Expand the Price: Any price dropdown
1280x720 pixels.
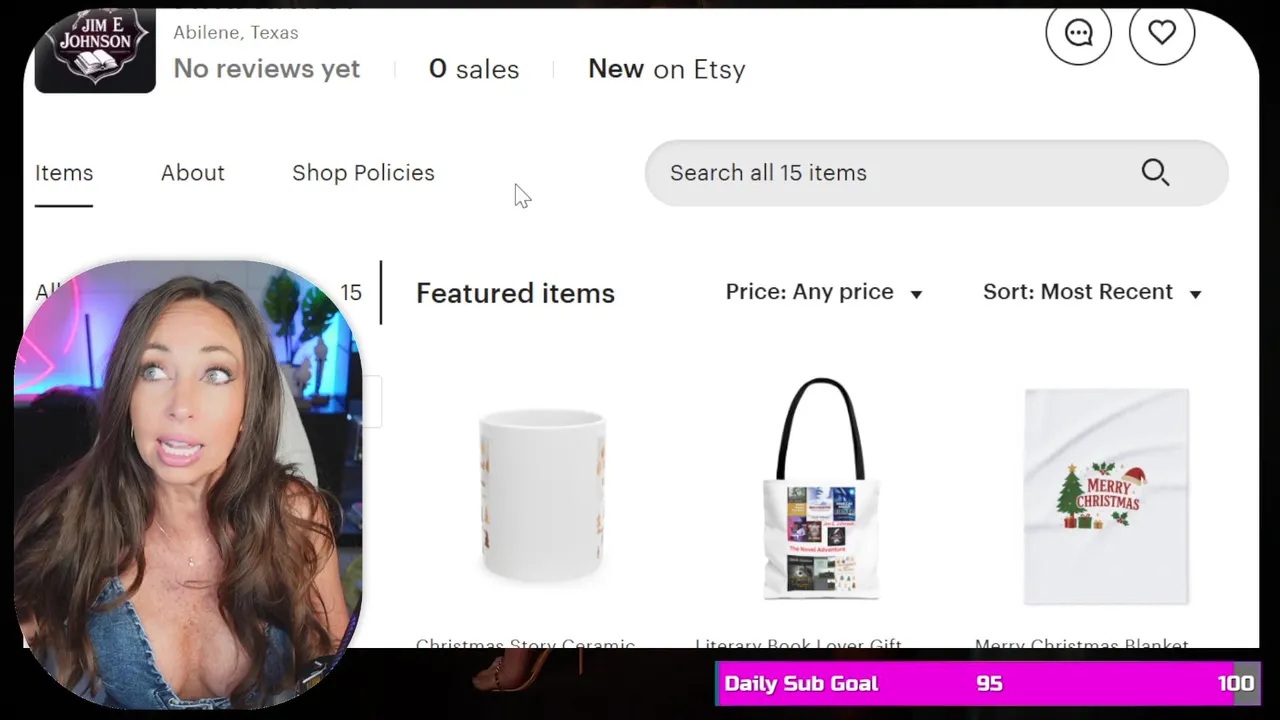(824, 292)
